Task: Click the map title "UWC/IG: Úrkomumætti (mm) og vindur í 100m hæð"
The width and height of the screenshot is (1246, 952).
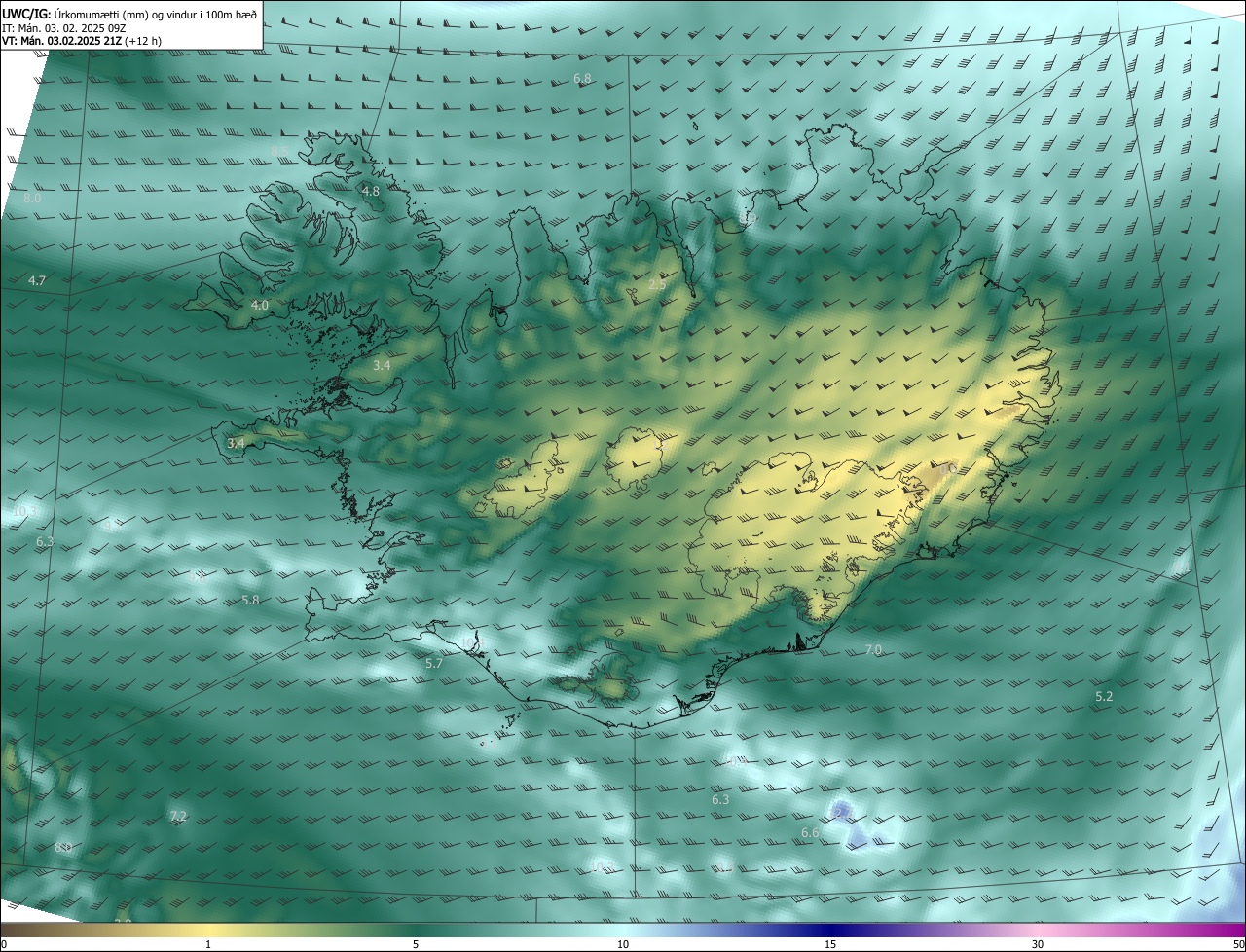Action: (x=129, y=13)
